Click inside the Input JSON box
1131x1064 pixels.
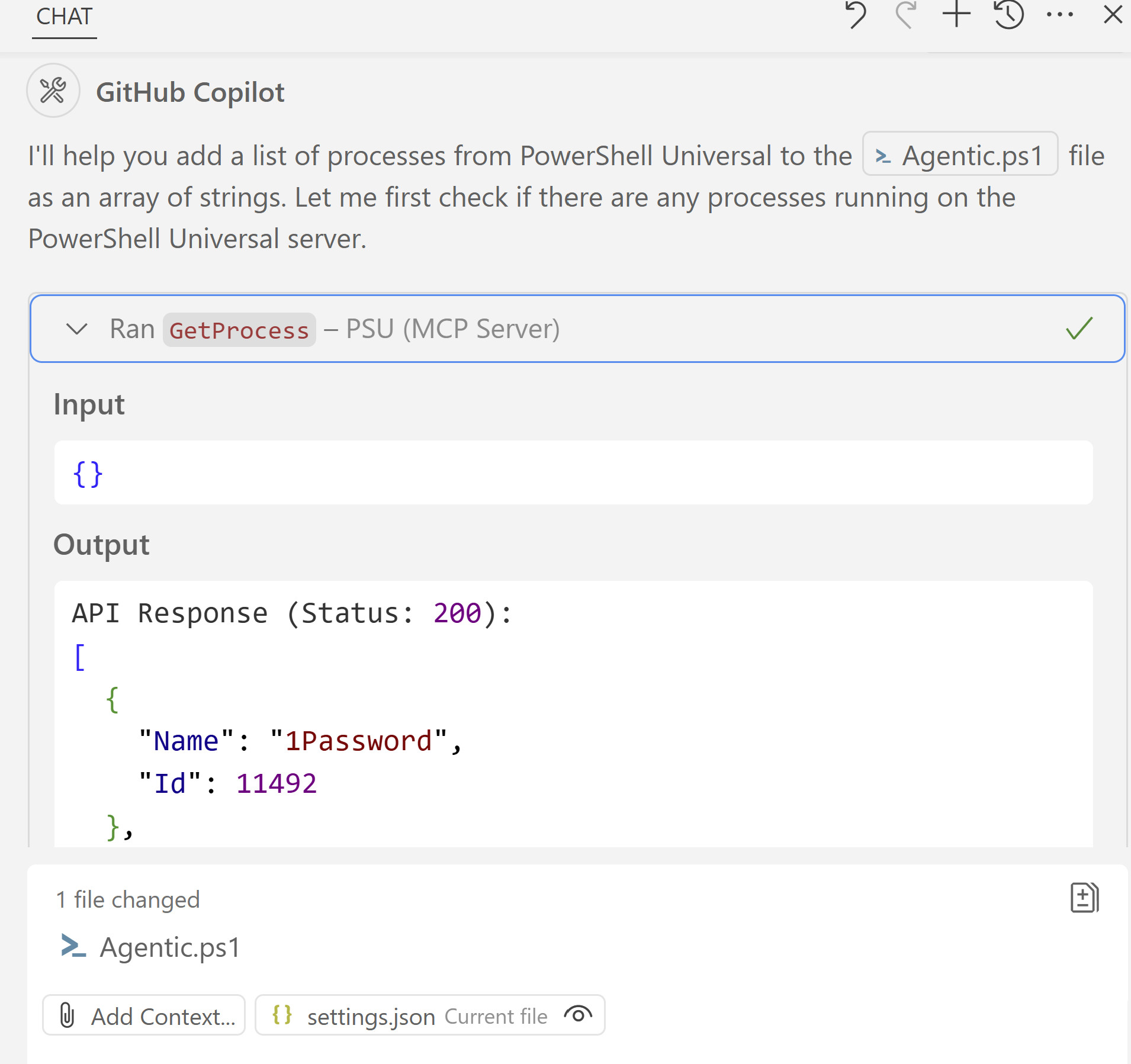[x=573, y=473]
